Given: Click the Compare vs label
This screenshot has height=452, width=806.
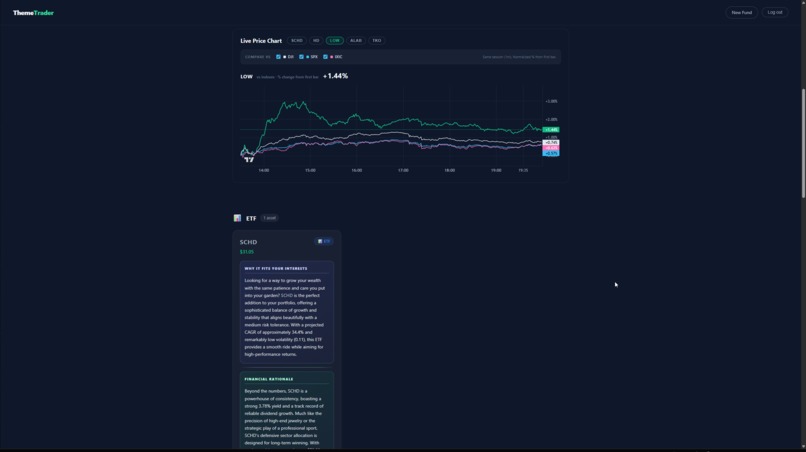Looking at the screenshot, I should [258, 57].
